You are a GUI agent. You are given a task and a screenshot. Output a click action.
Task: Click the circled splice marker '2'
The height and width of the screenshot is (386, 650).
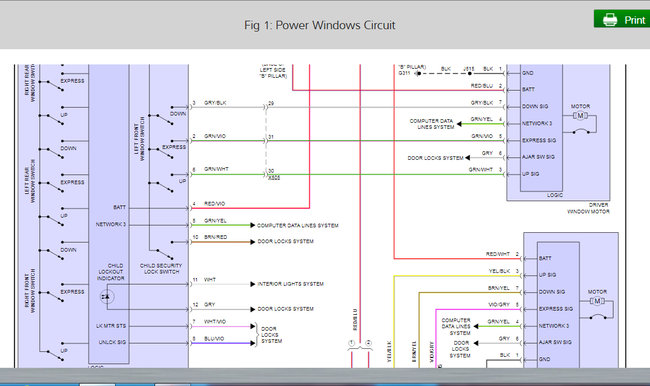point(368,343)
